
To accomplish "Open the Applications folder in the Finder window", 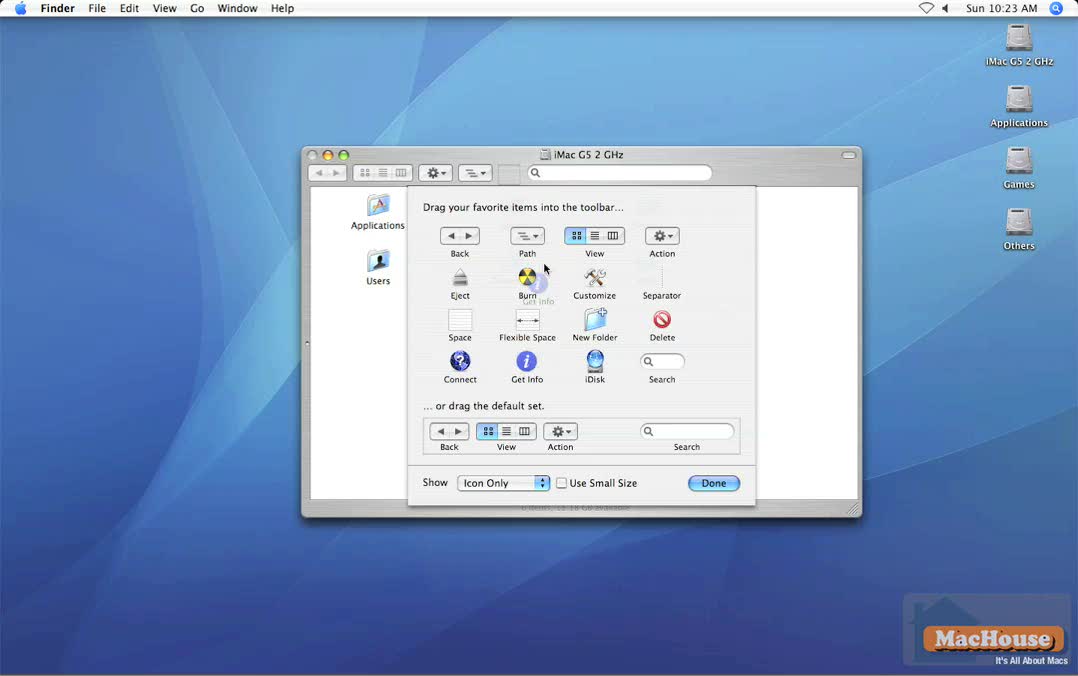I will [377, 205].
